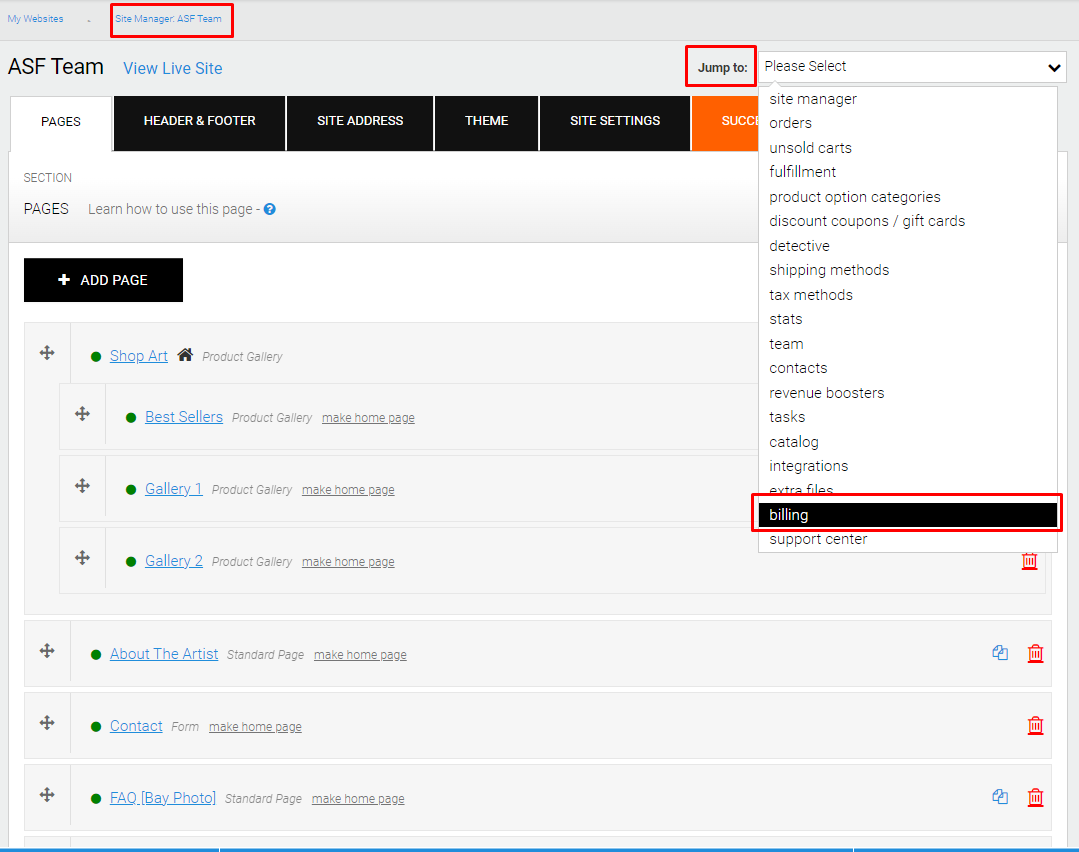
Task: Duplicate the About The Artist page
Action: coord(1000,653)
